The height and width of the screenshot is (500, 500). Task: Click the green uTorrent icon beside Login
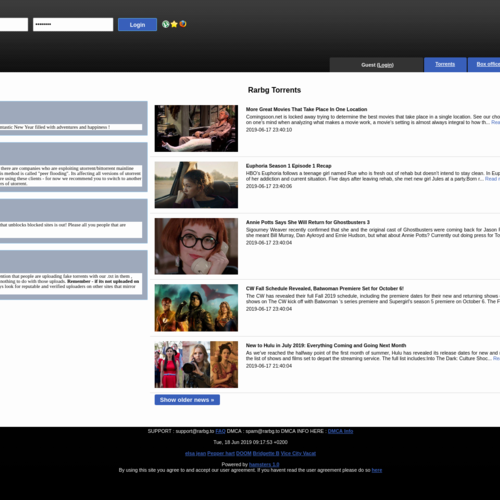click(x=165, y=24)
